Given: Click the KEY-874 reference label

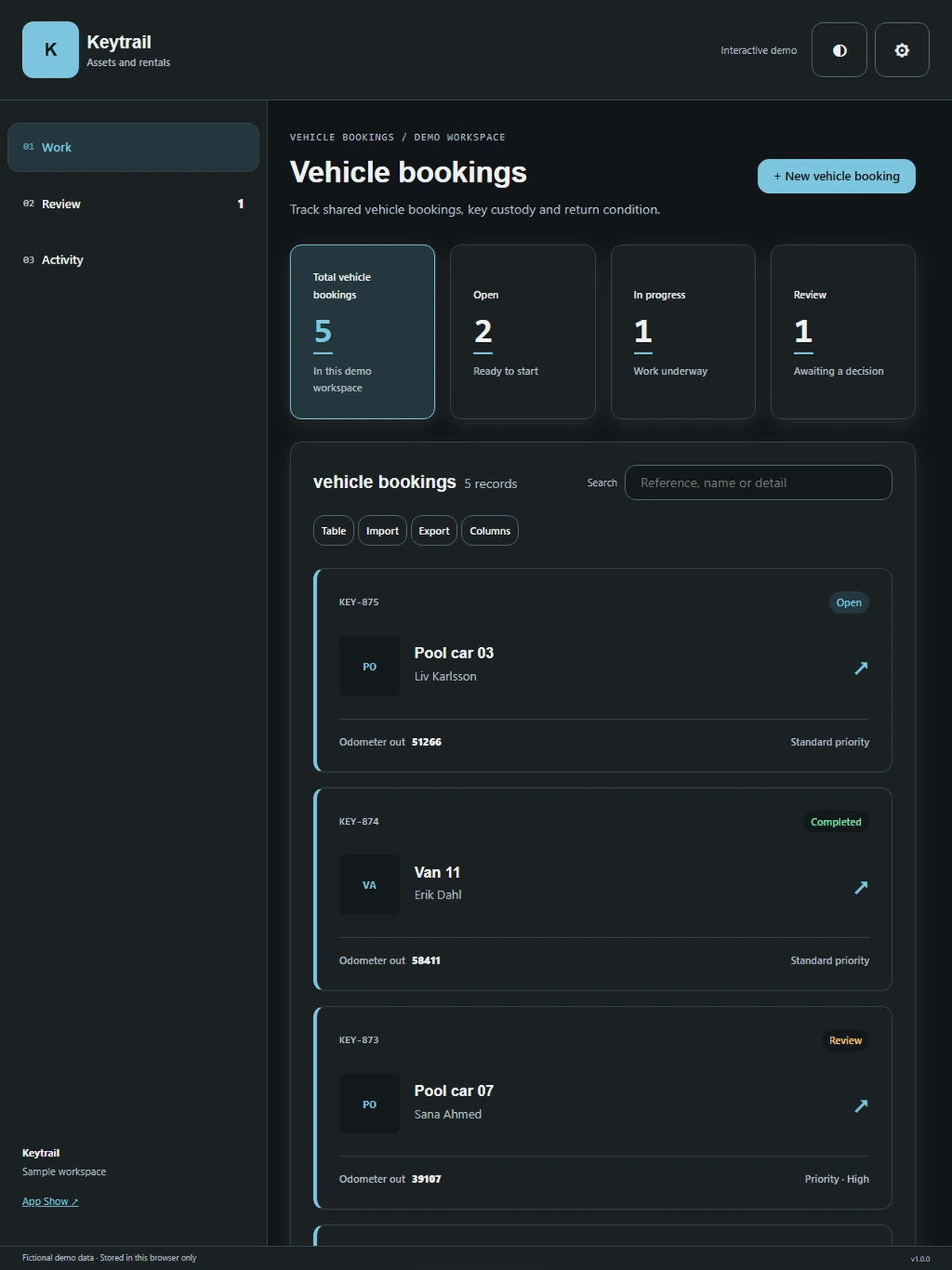Looking at the screenshot, I should [359, 821].
